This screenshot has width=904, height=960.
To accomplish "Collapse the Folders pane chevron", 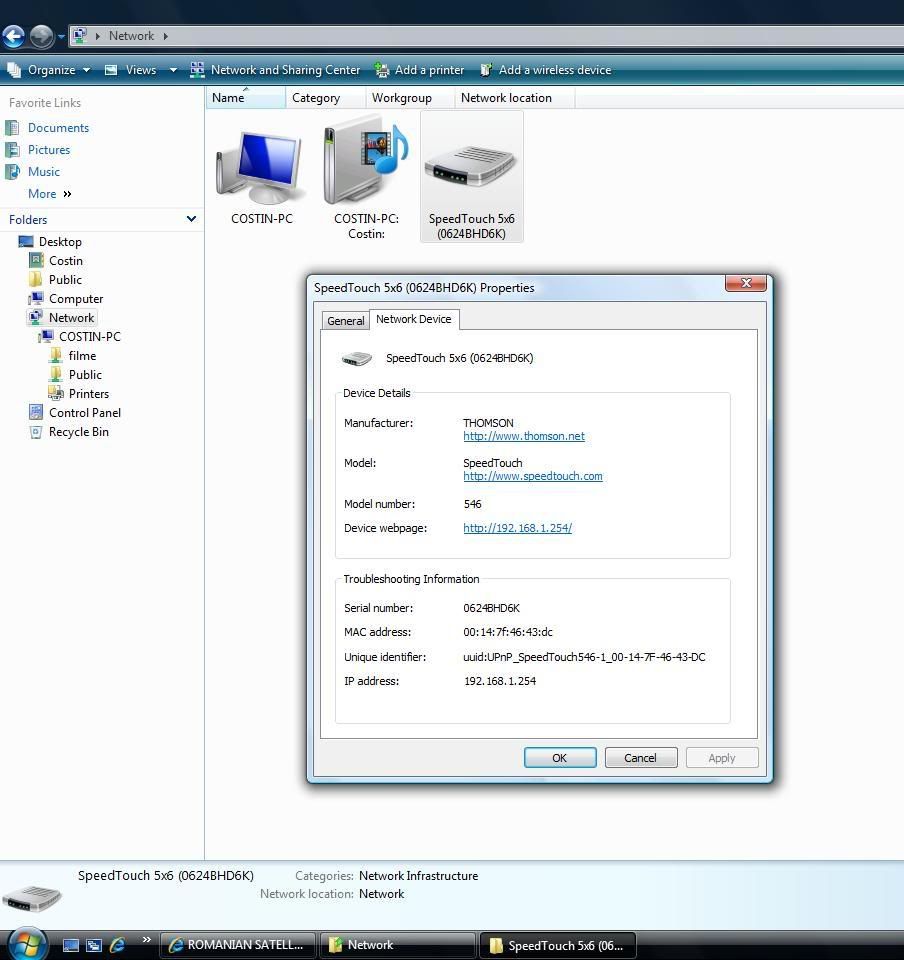I will click(x=191, y=219).
